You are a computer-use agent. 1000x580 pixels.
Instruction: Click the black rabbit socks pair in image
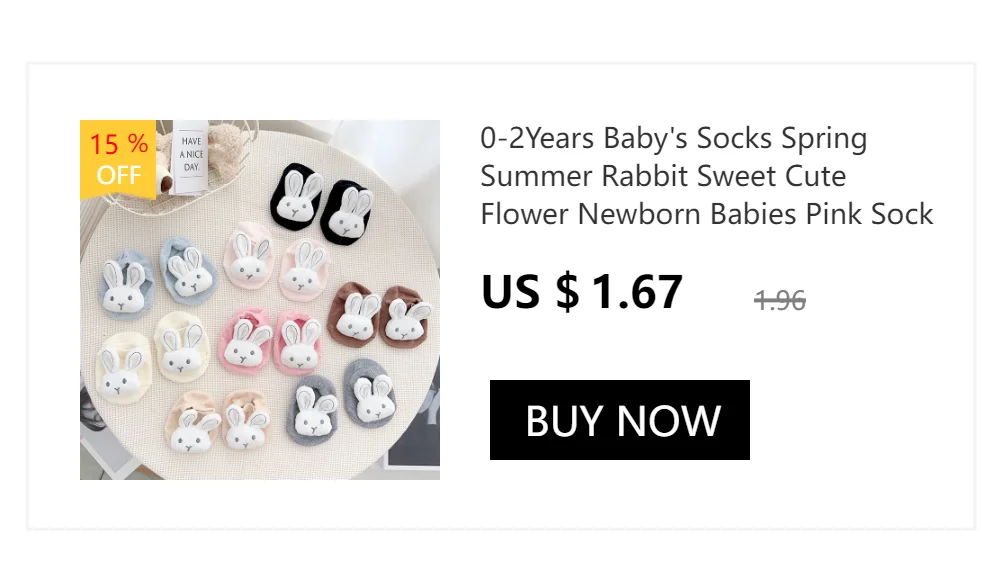click(321, 202)
